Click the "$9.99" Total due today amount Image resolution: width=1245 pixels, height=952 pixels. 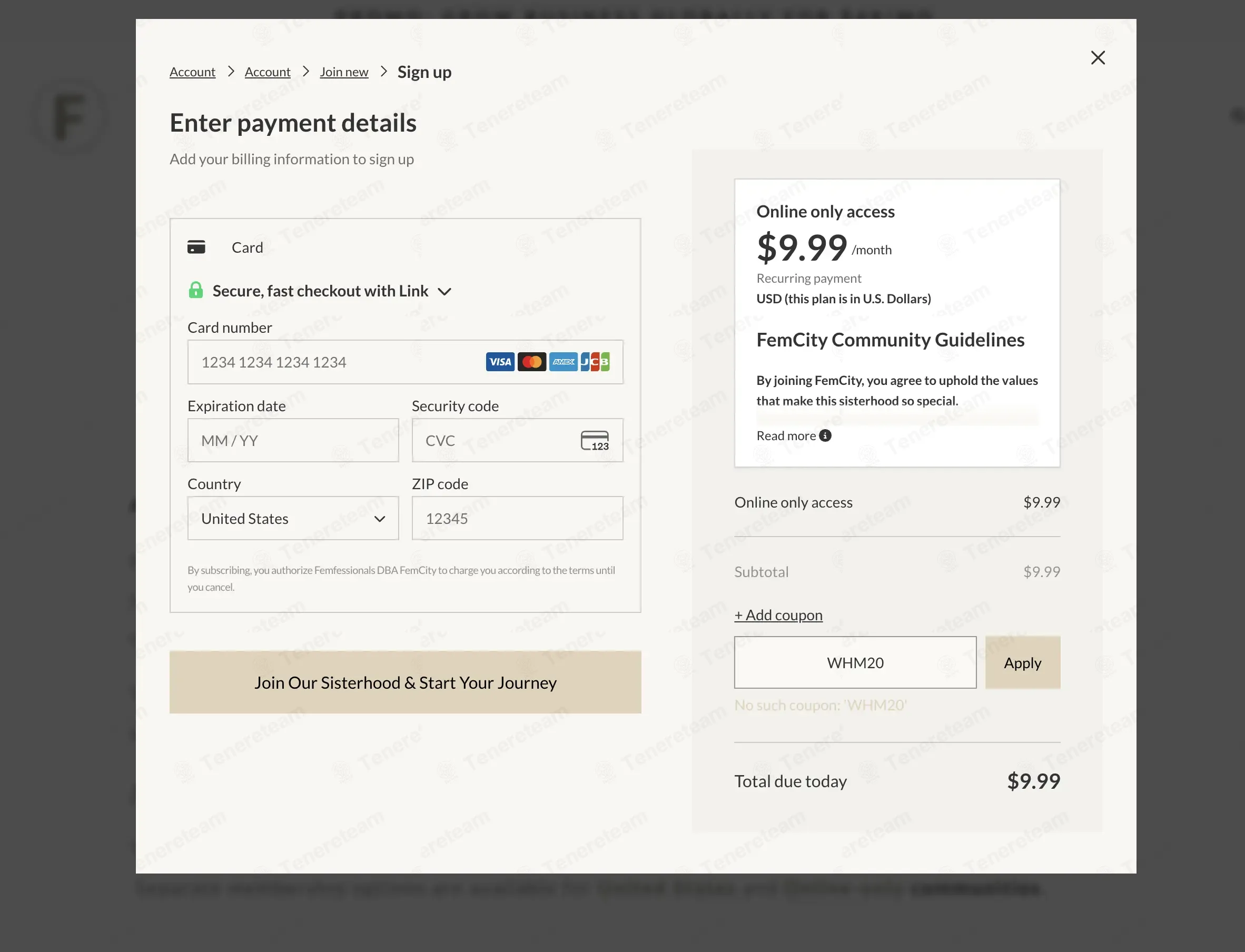(x=1034, y=781)
